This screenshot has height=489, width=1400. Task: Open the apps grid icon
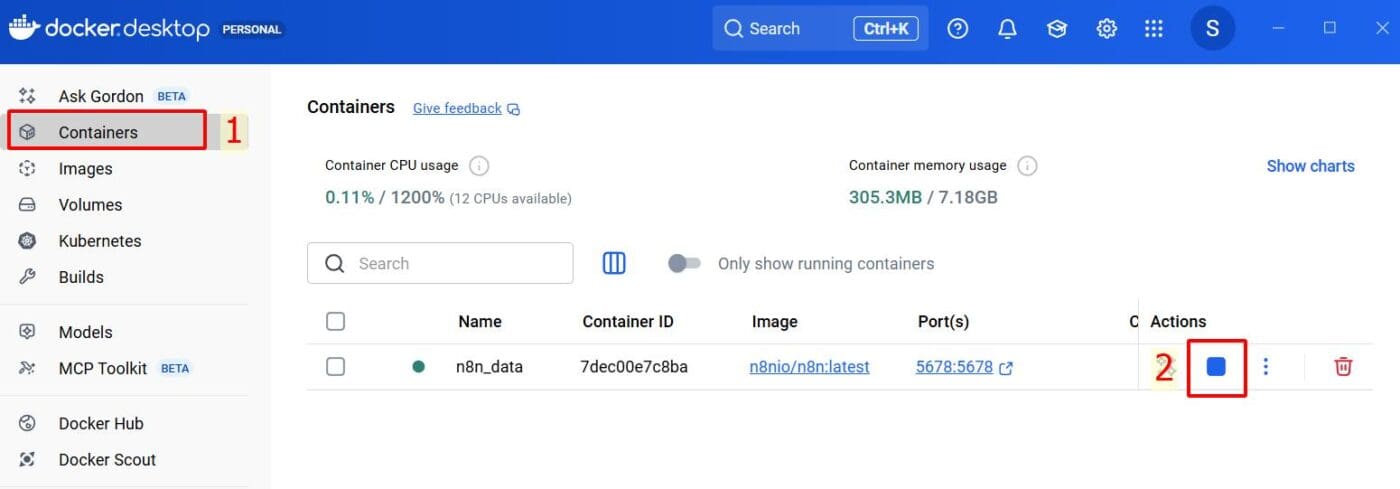tap(1154, 29)
